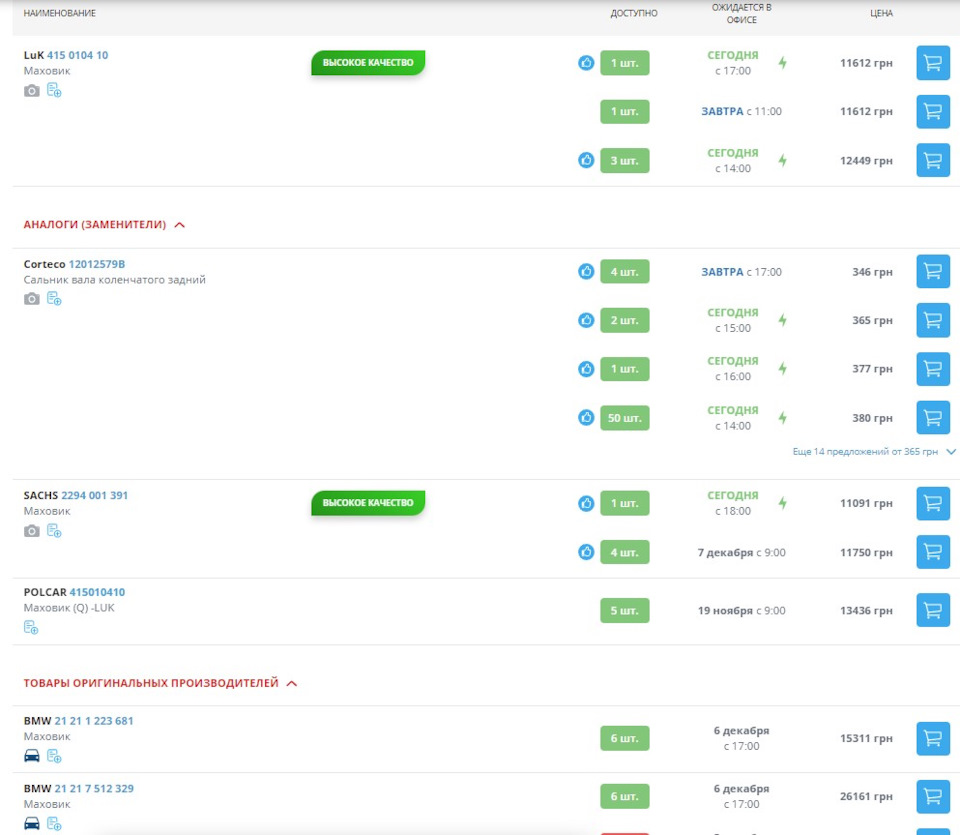The width and height of the screenshot is (960, 835).
Task: Add POLCAR 13436 грн flywheel to cart
Action: click(x=932, y=610)
